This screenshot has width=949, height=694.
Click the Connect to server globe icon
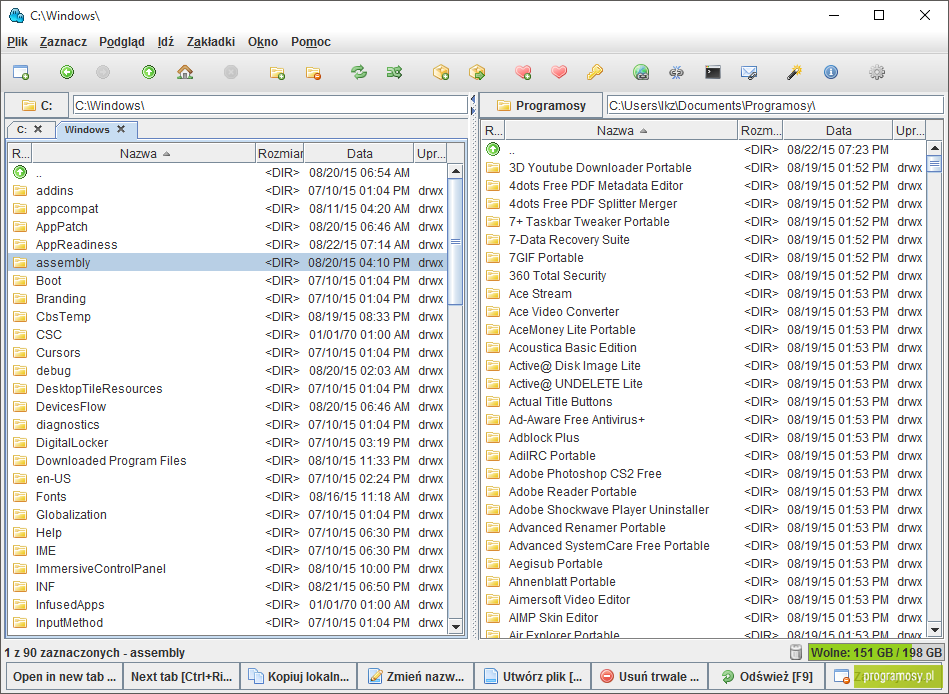[641, 73]
